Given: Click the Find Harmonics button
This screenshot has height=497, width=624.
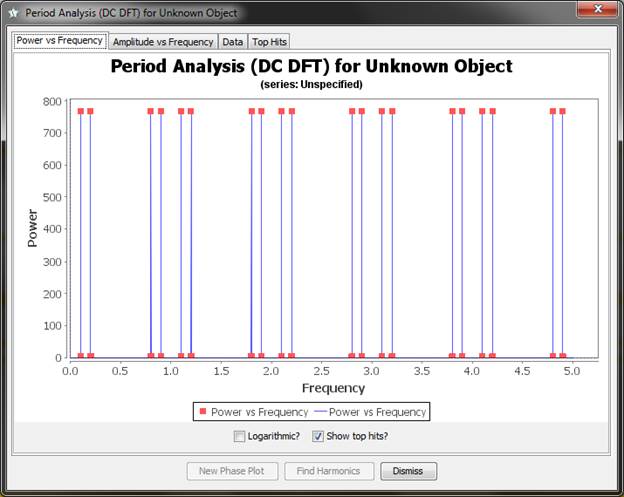Looking at the screenshot, I should pyautogui.click(x=329, y=471).
